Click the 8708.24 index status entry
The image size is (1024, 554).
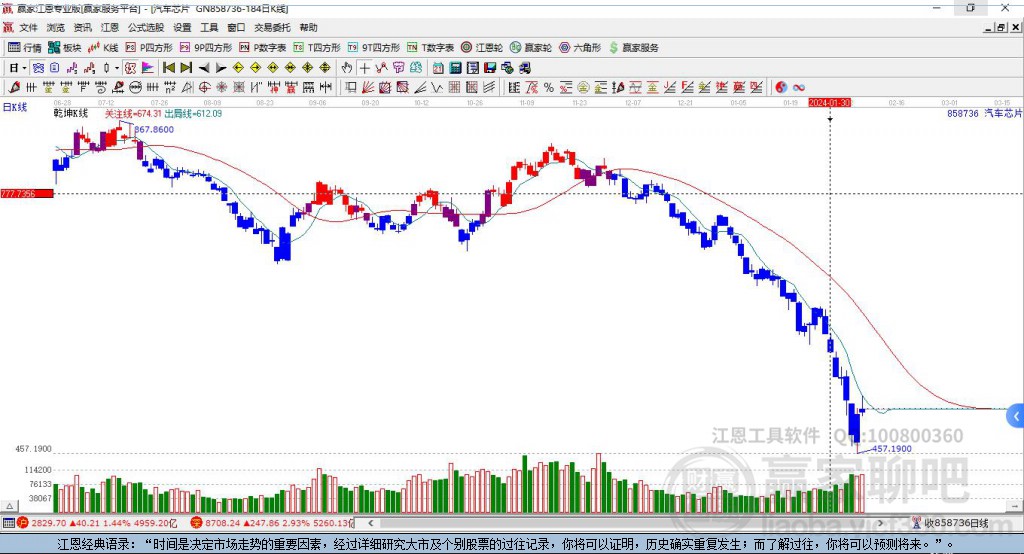tap(272, 523)
